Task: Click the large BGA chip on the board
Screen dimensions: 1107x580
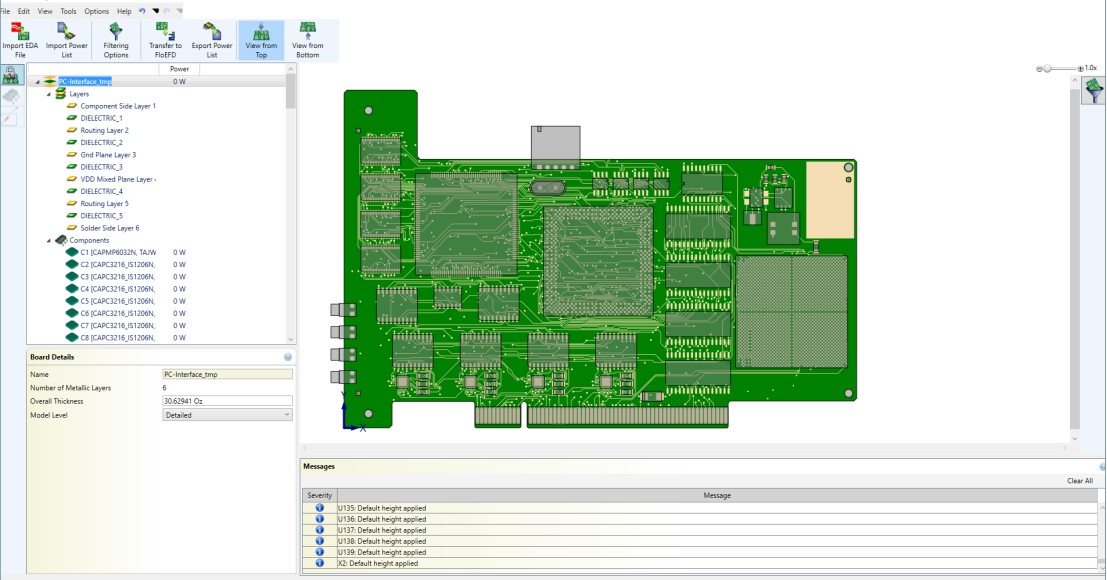Action: click(598, 260)
